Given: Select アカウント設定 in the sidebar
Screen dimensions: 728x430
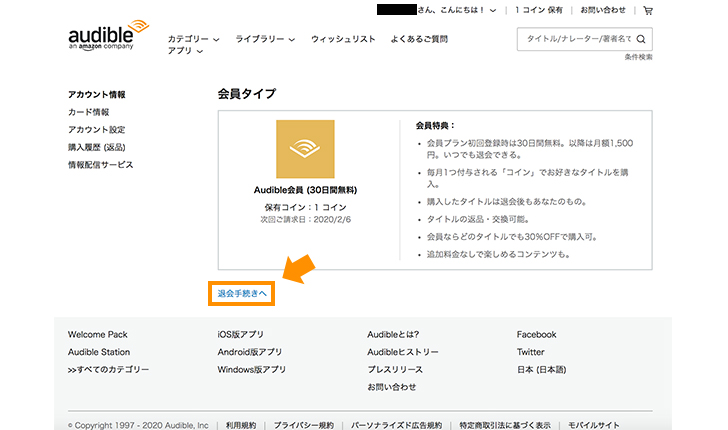Looking at the screenshot, I should pyautogui.click(x=97, y=130).
